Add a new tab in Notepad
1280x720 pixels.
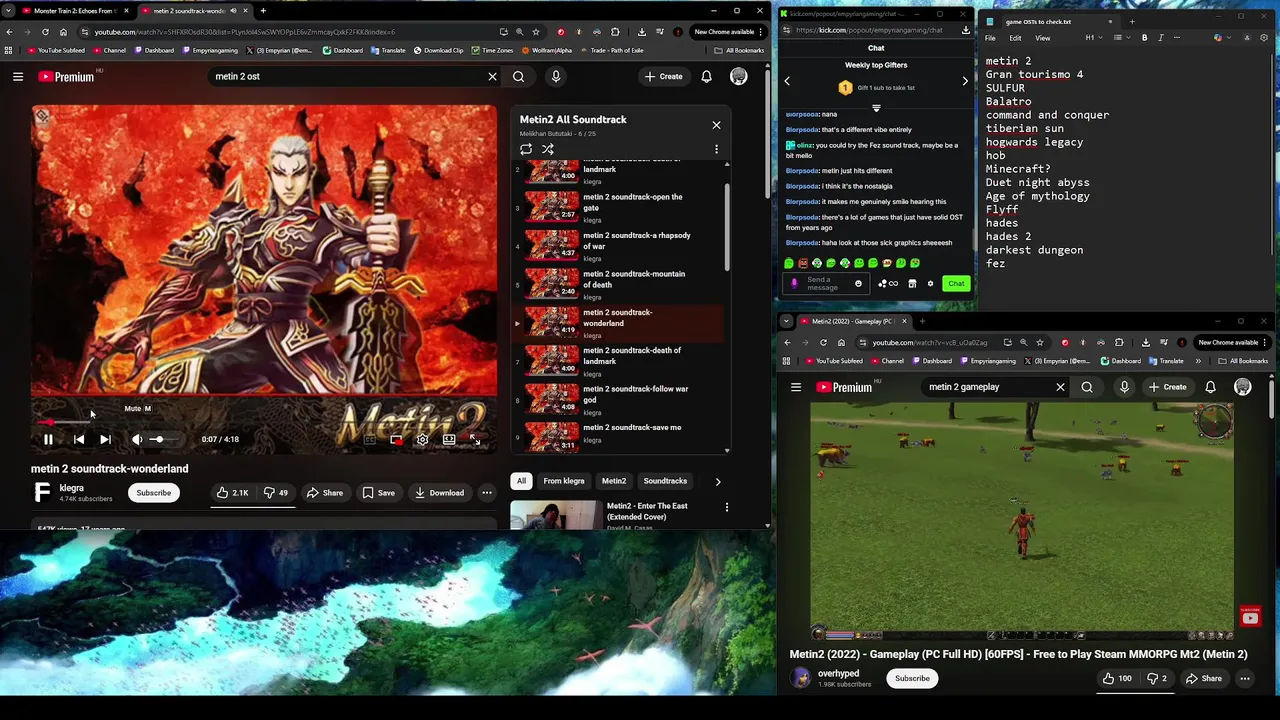point(1132,21)
